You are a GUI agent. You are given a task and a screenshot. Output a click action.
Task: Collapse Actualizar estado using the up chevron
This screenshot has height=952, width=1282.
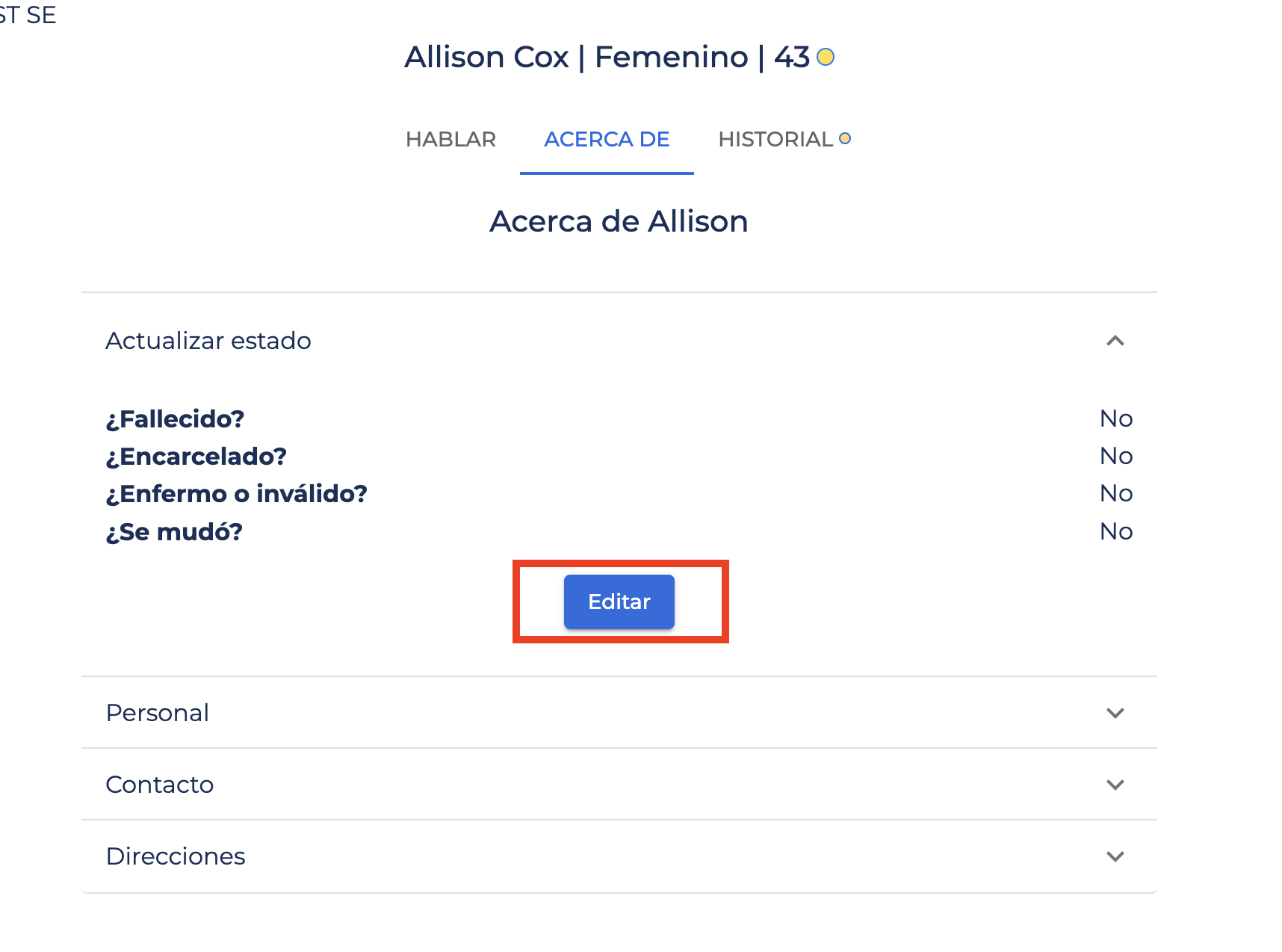[1115, 341]
